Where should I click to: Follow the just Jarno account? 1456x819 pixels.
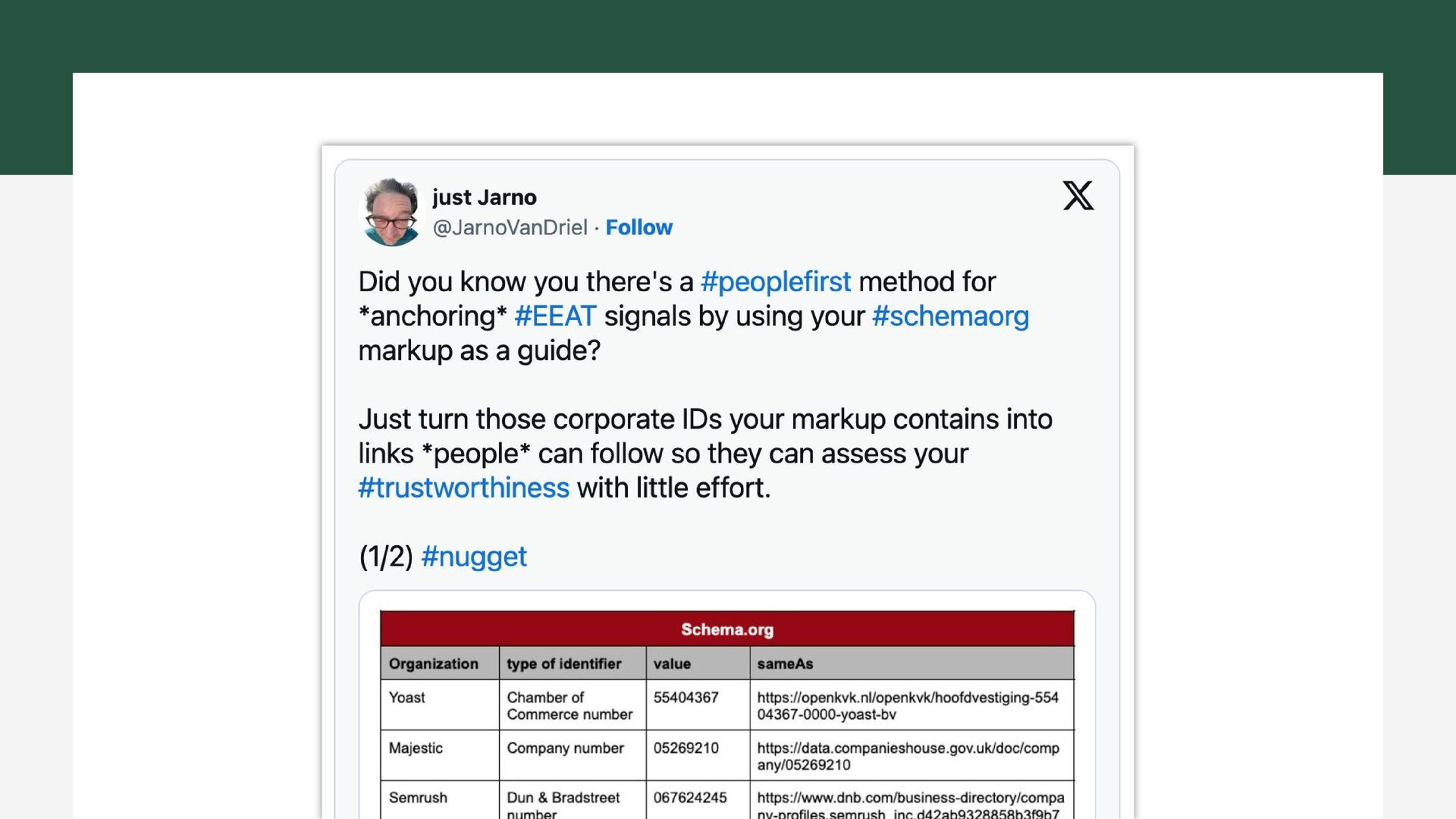pyautogui.click(x=639, y=227)
